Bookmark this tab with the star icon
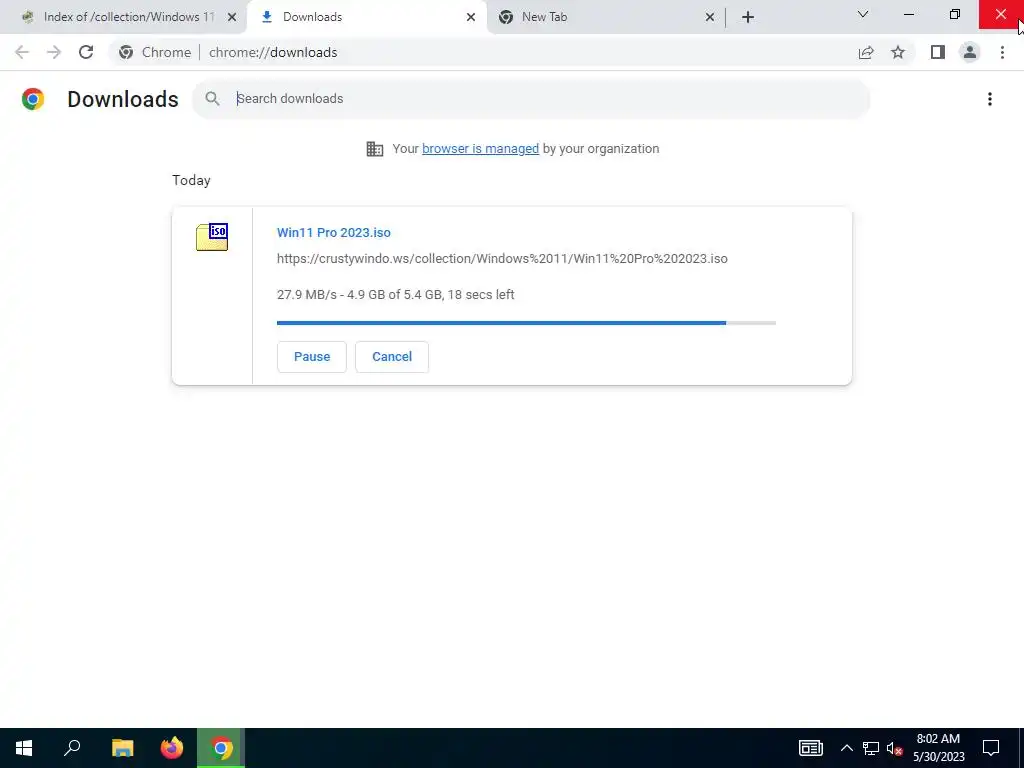The image size is (1024, 768). 898,52
